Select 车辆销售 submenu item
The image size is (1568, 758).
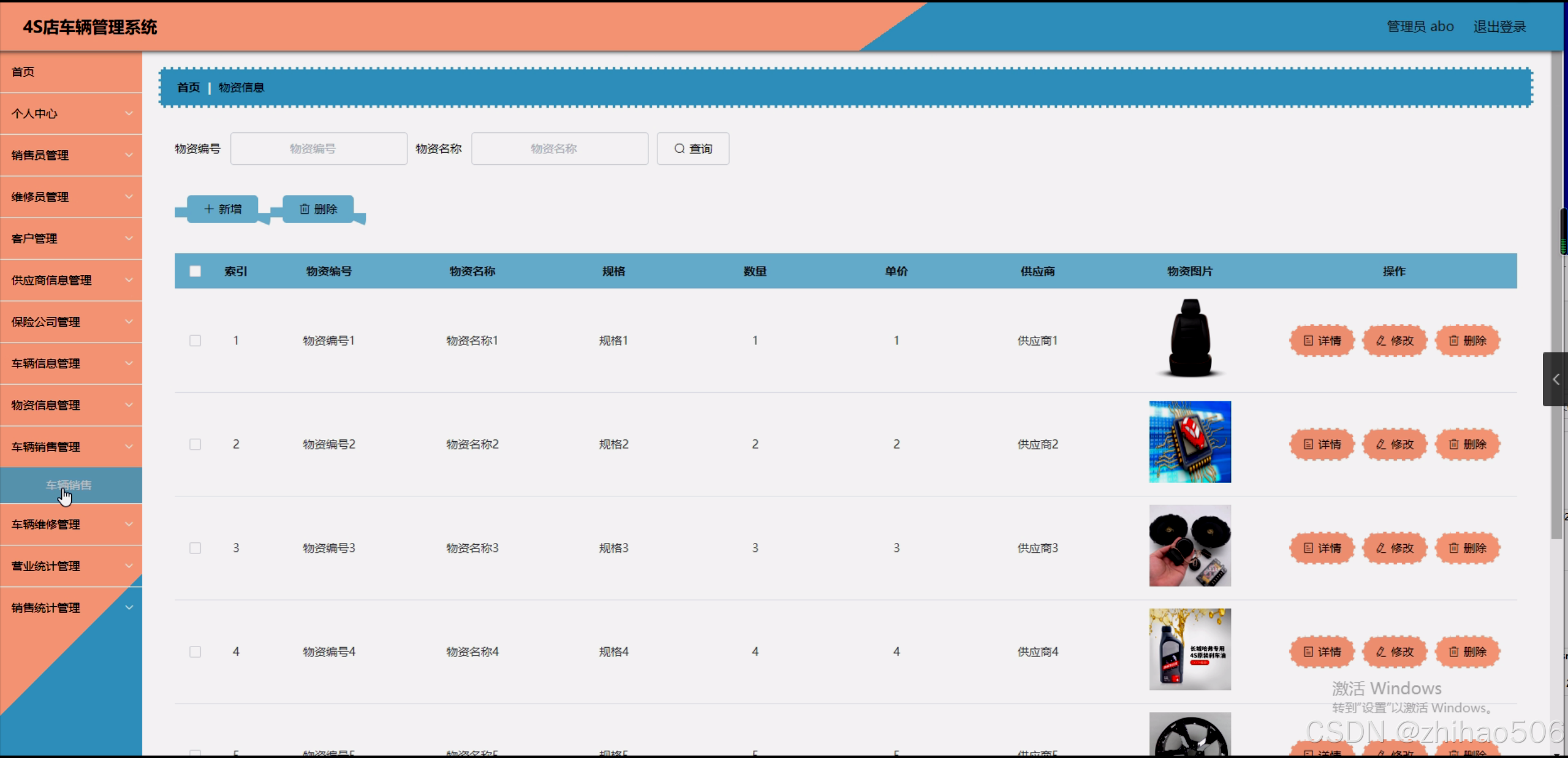point(67,485)
